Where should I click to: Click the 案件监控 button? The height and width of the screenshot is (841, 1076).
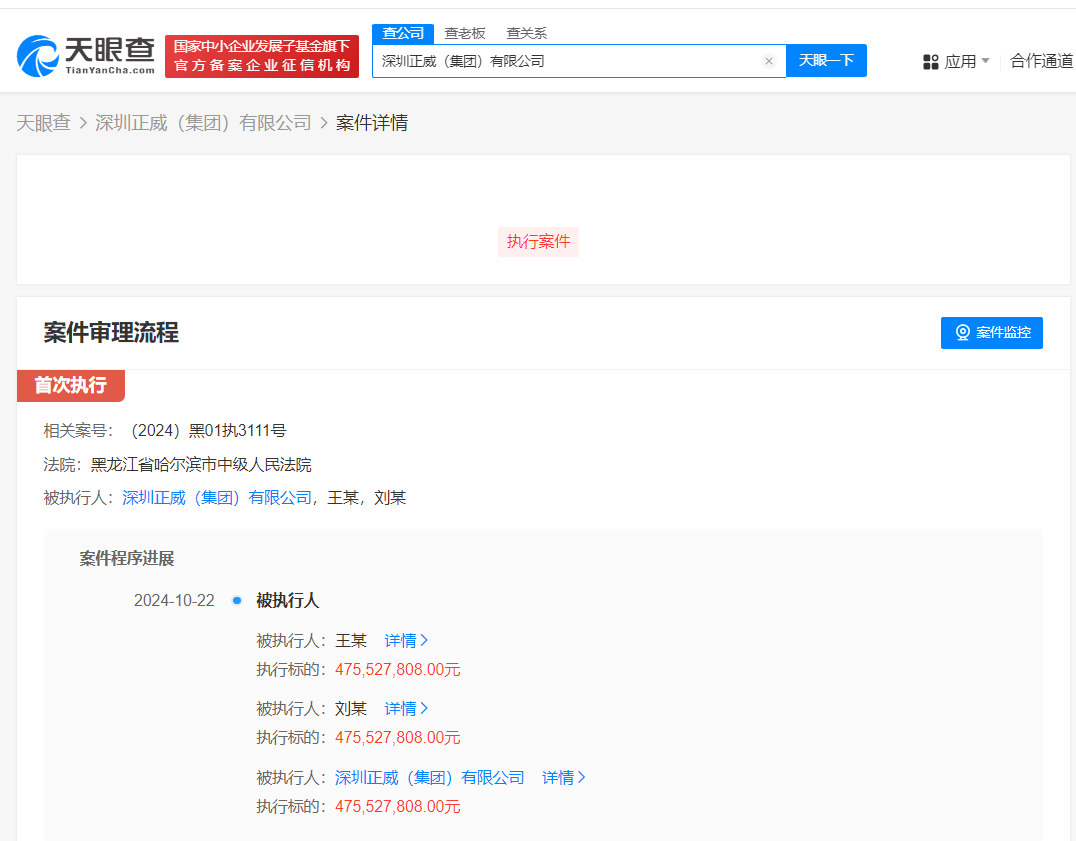point(992,333)
